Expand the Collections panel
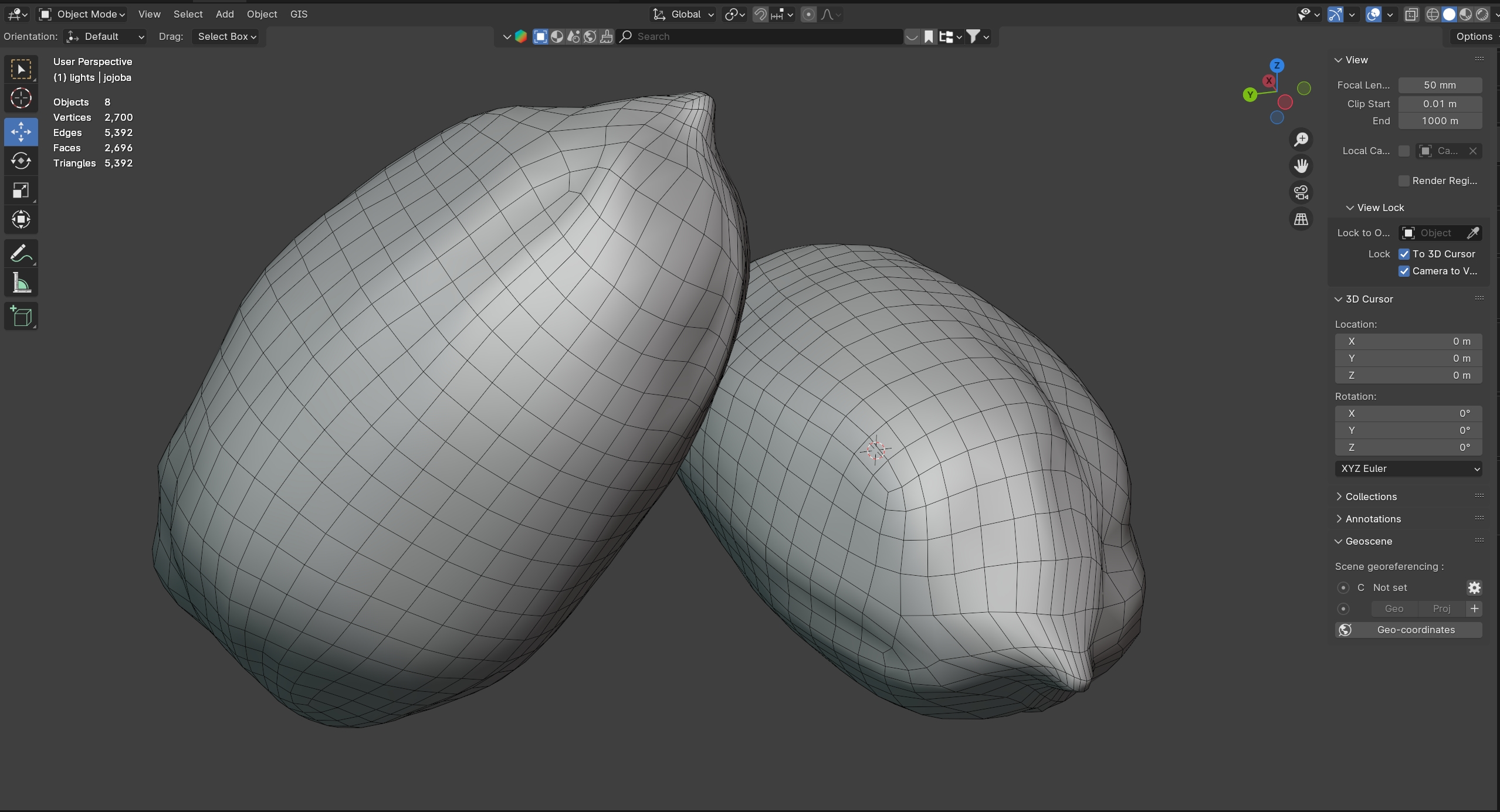 pos(1370,497)
